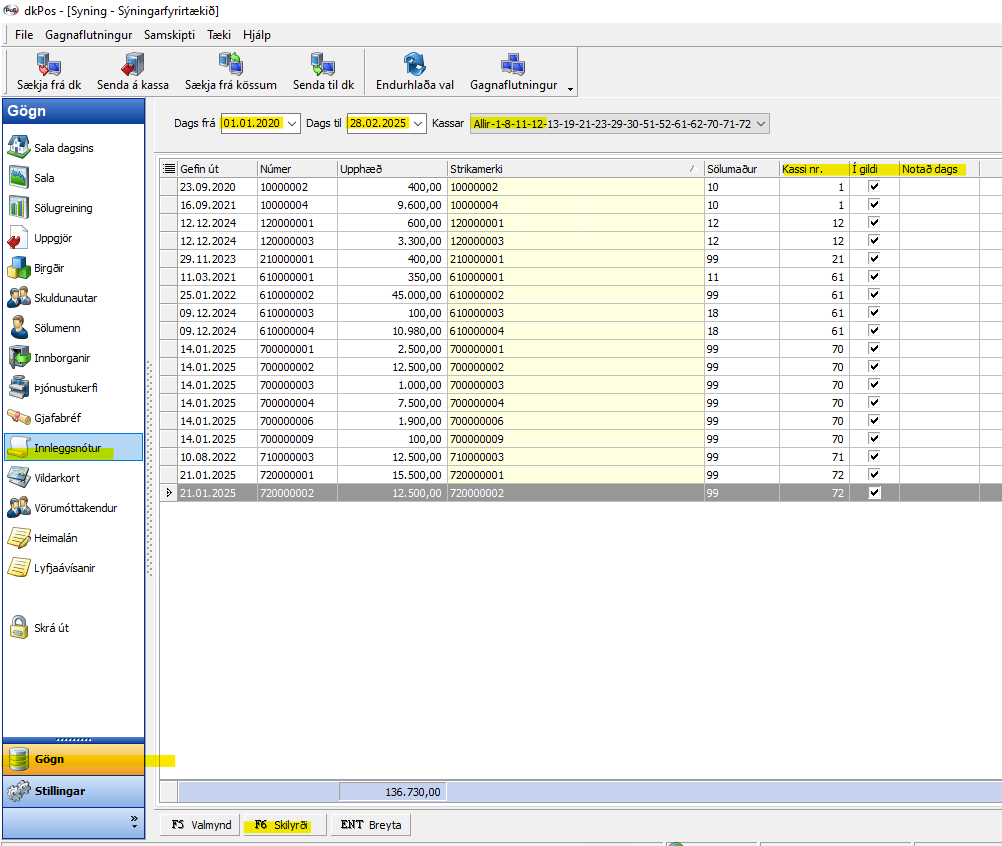Click the ENT Breyta button
Image resolution: width=1002 pixels, height=846 pixels.
pos(371,825)
